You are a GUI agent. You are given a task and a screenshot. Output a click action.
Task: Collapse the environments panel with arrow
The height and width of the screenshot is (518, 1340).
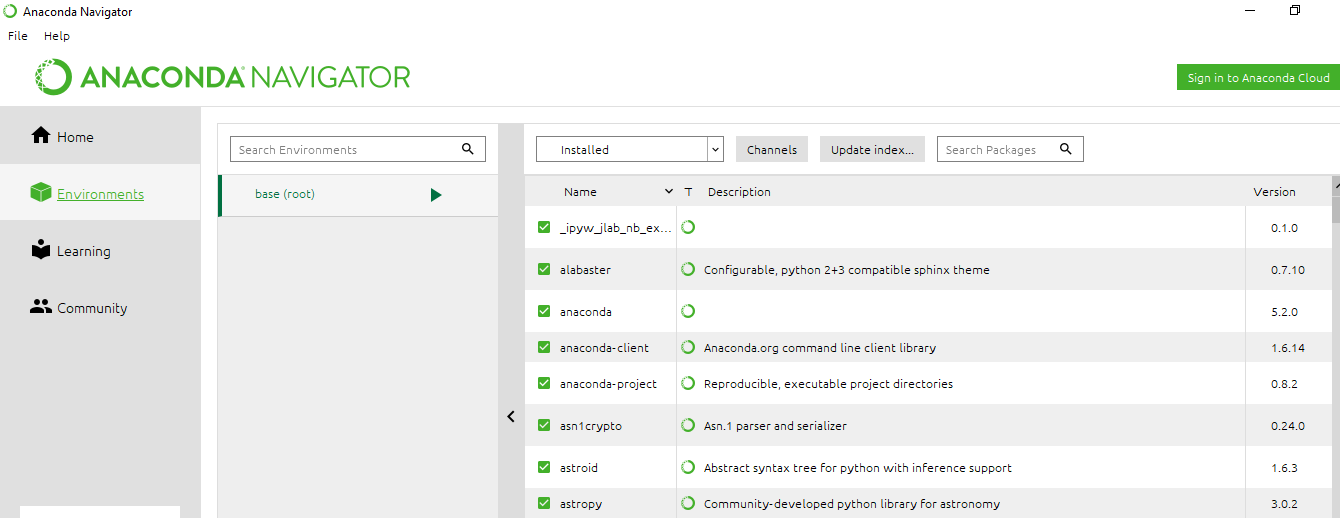pyautogui.click(x=510, y=417)
